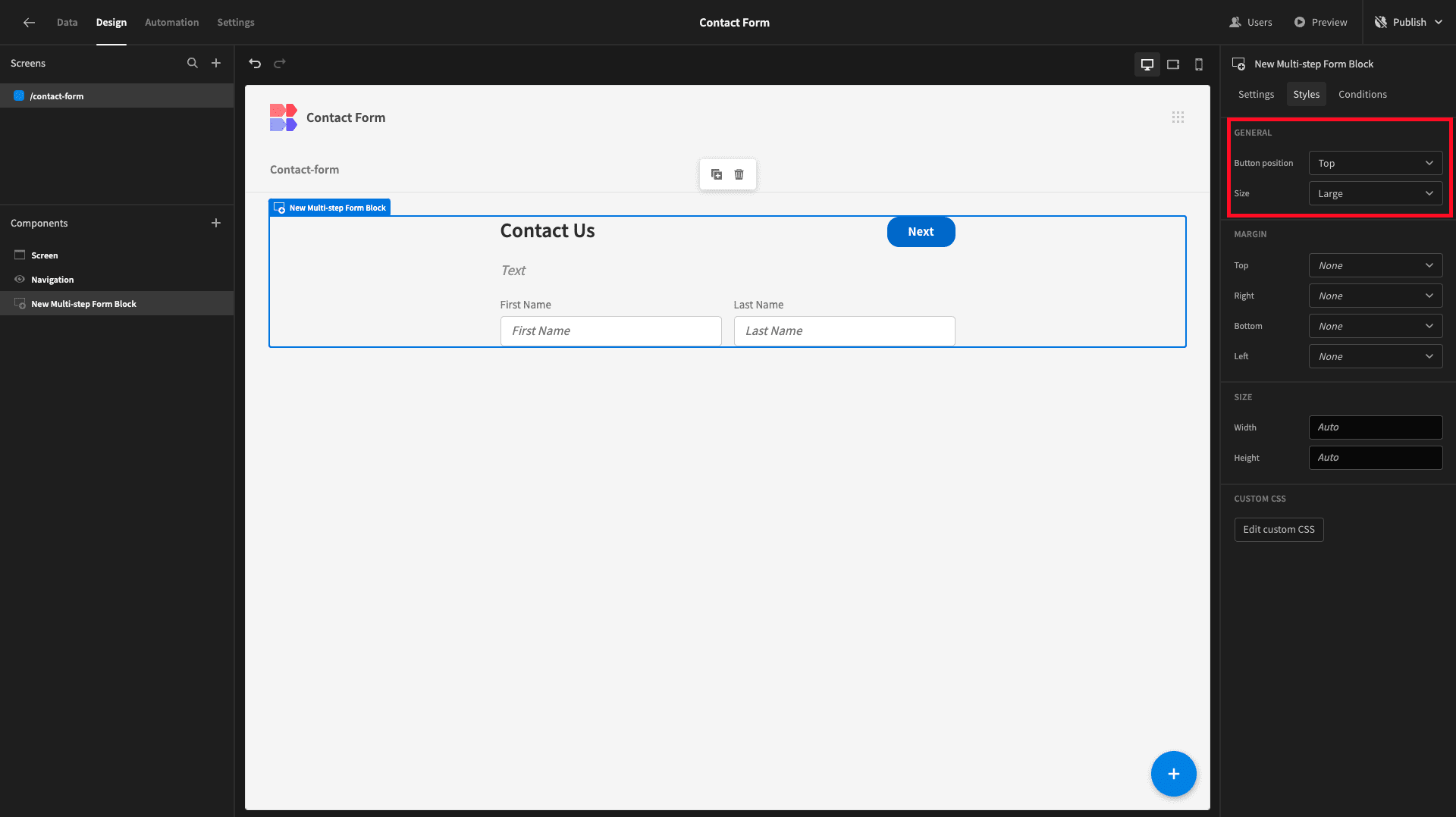Open component Settings tab in right panel
1456x817 pixels.
1256,94
